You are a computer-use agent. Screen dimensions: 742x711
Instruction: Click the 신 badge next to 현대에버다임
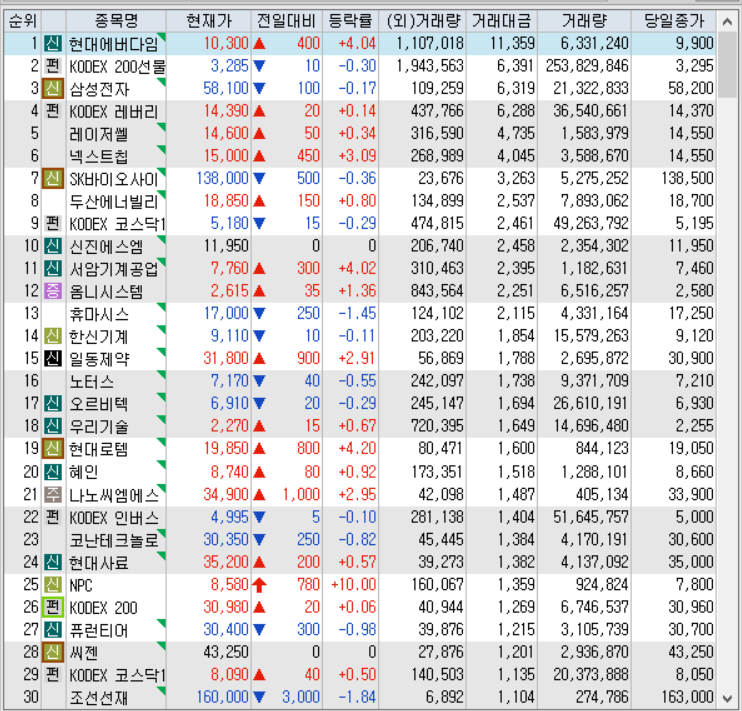pos(53,44)
